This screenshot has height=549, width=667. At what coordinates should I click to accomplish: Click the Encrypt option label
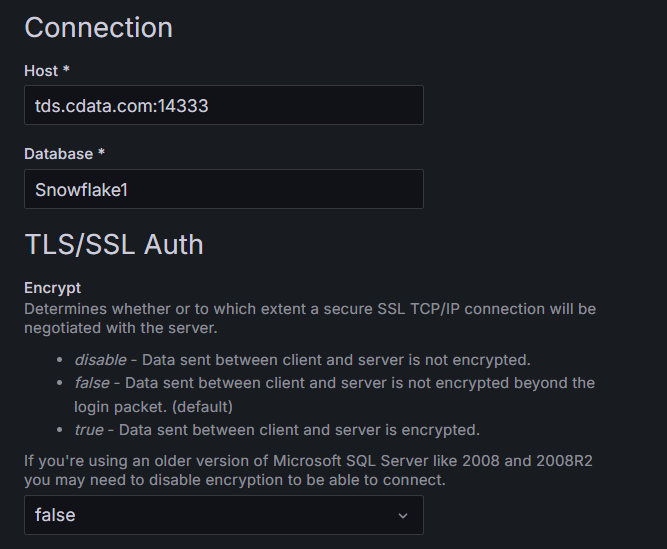[52, 288]
